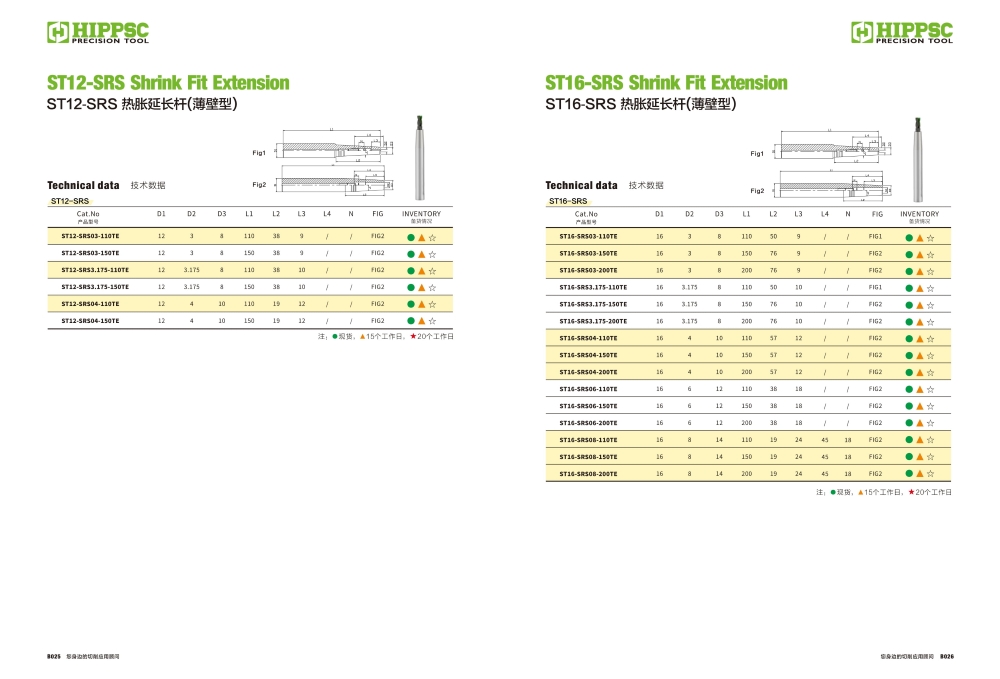Click catalog number ST12-SRS04-110TE
The width and height of the screenshot is (1000, 679).
[90, 304]
